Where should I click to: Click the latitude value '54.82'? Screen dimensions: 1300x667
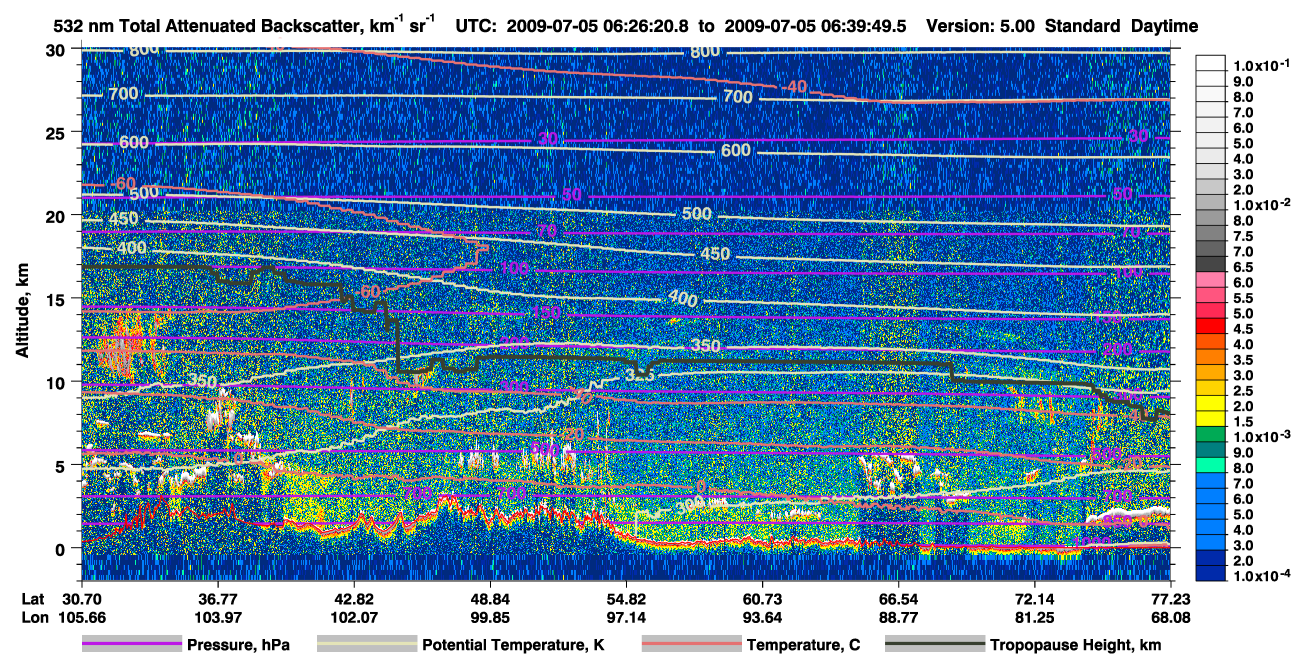point(626,598)
